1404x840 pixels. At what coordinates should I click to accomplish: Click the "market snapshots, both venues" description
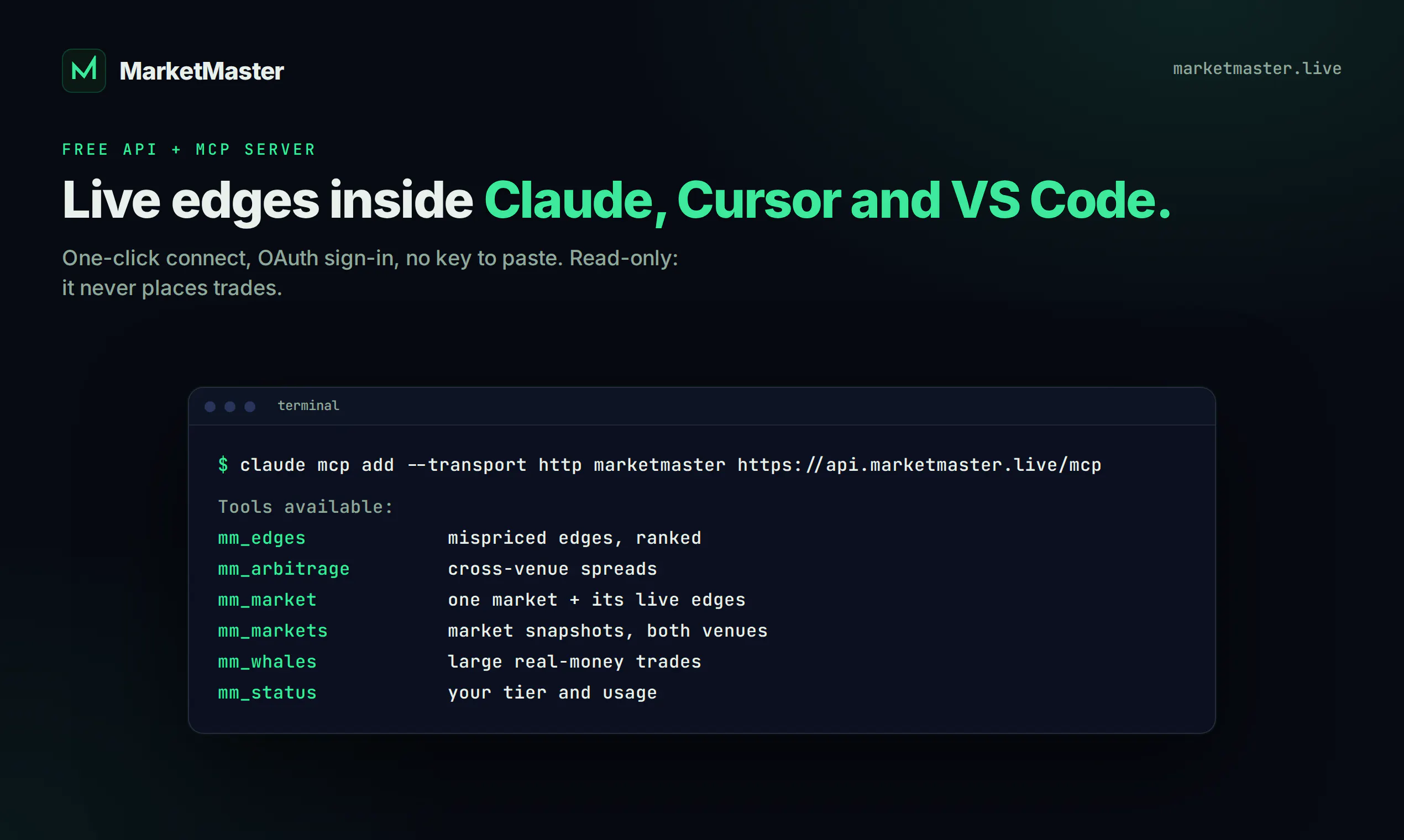click(x=608, y=631)
